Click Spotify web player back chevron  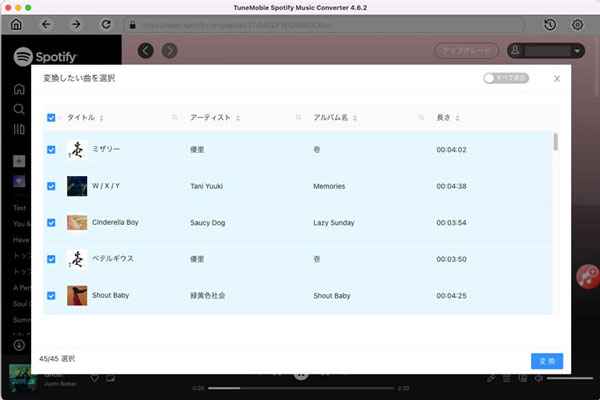[145, 51]
